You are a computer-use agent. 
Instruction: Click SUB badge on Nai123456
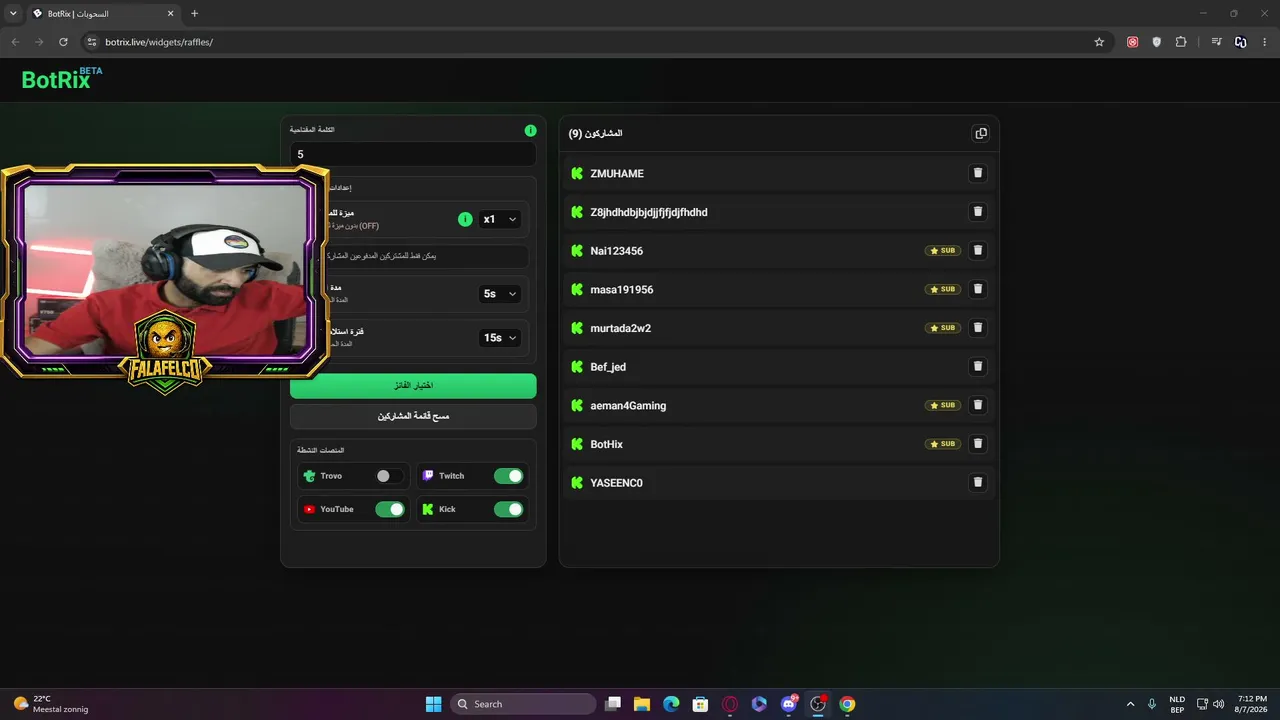(942, 251)
